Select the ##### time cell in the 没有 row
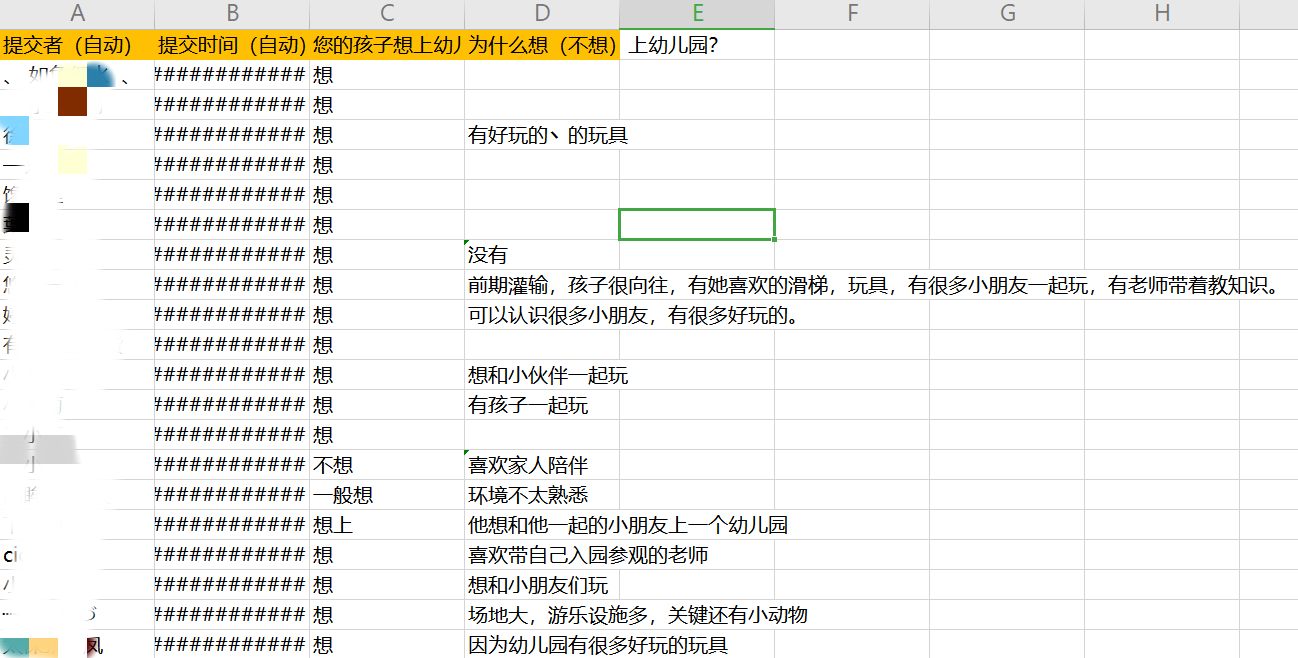 click(x=232, y=255)
